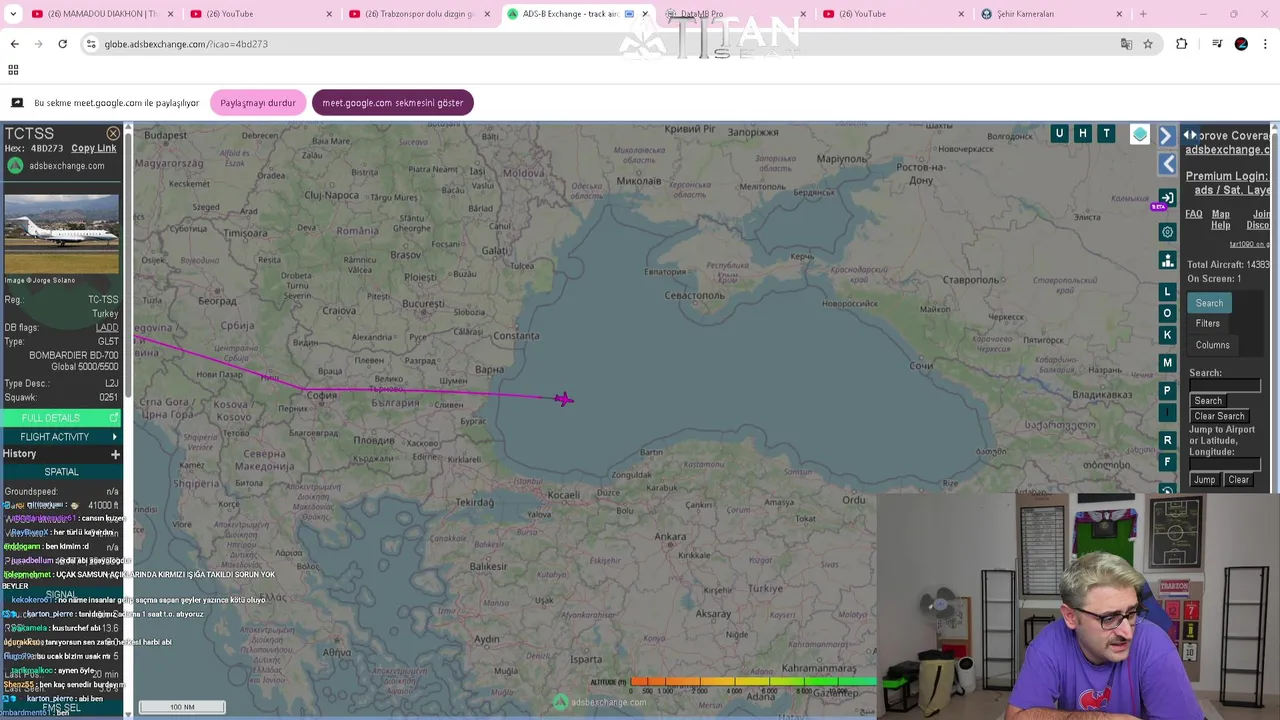Click meet.google.com sekmesini göster button

point(393,103)
